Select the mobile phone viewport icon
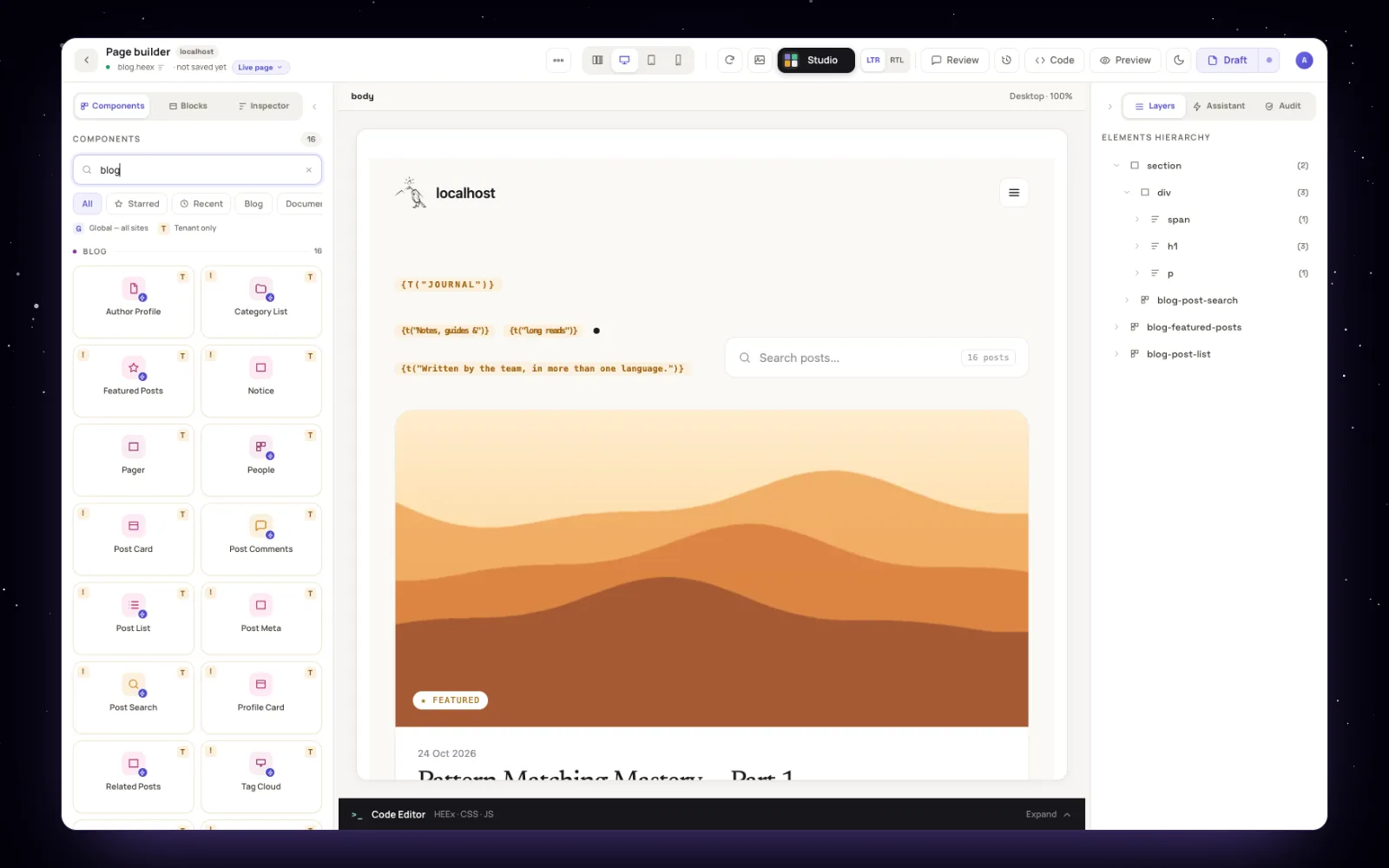 click(678, 60)
